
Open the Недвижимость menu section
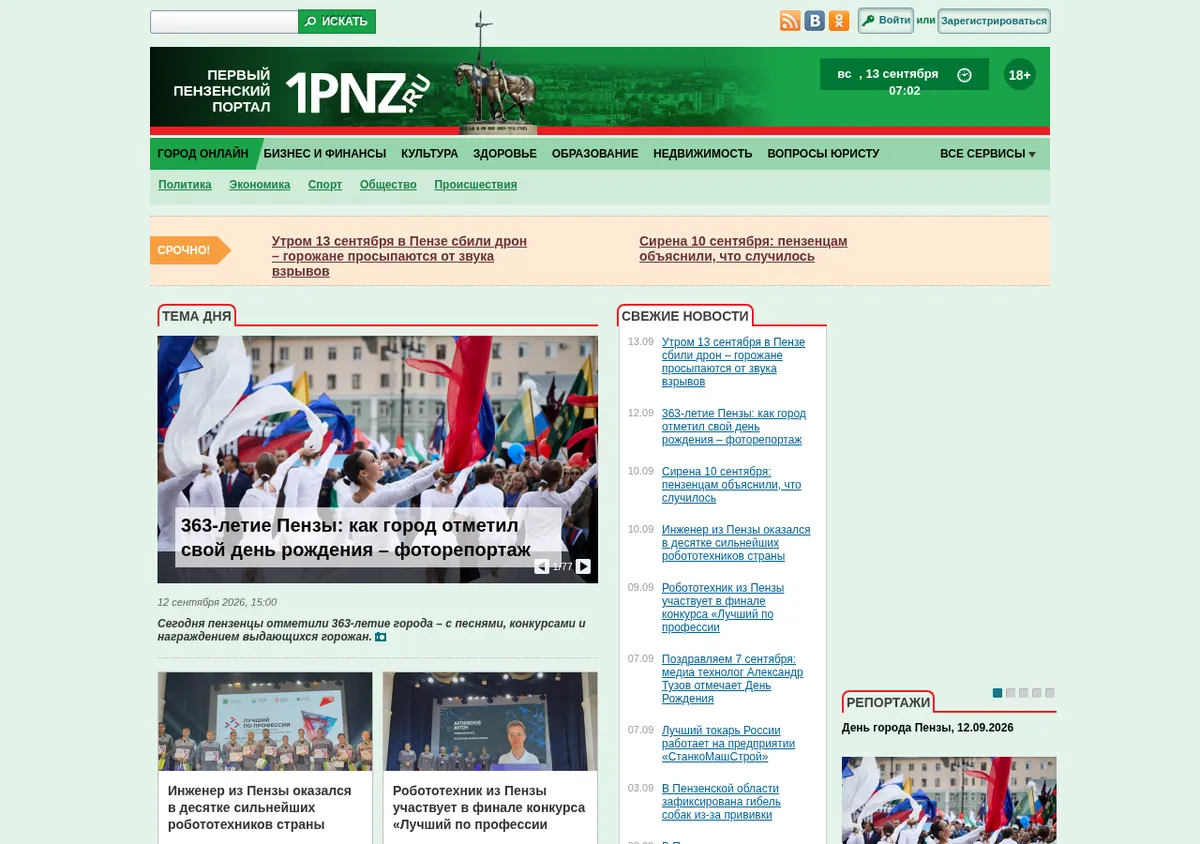pyautogui.click(x=702, y=154)
